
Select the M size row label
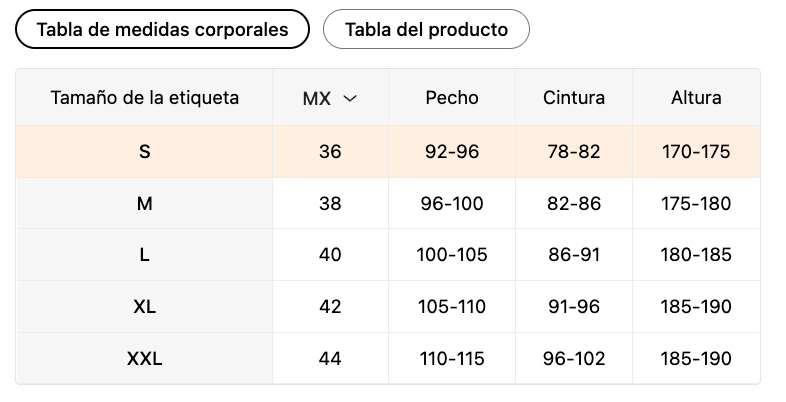[x=145, y=204]
